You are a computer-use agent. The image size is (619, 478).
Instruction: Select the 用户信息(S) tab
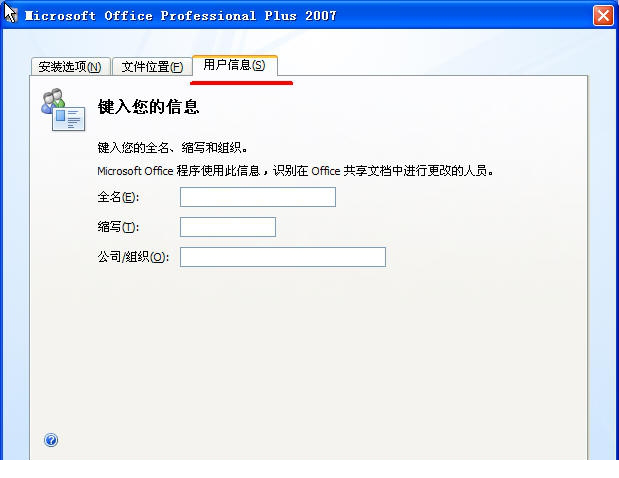tap(235, 65)
